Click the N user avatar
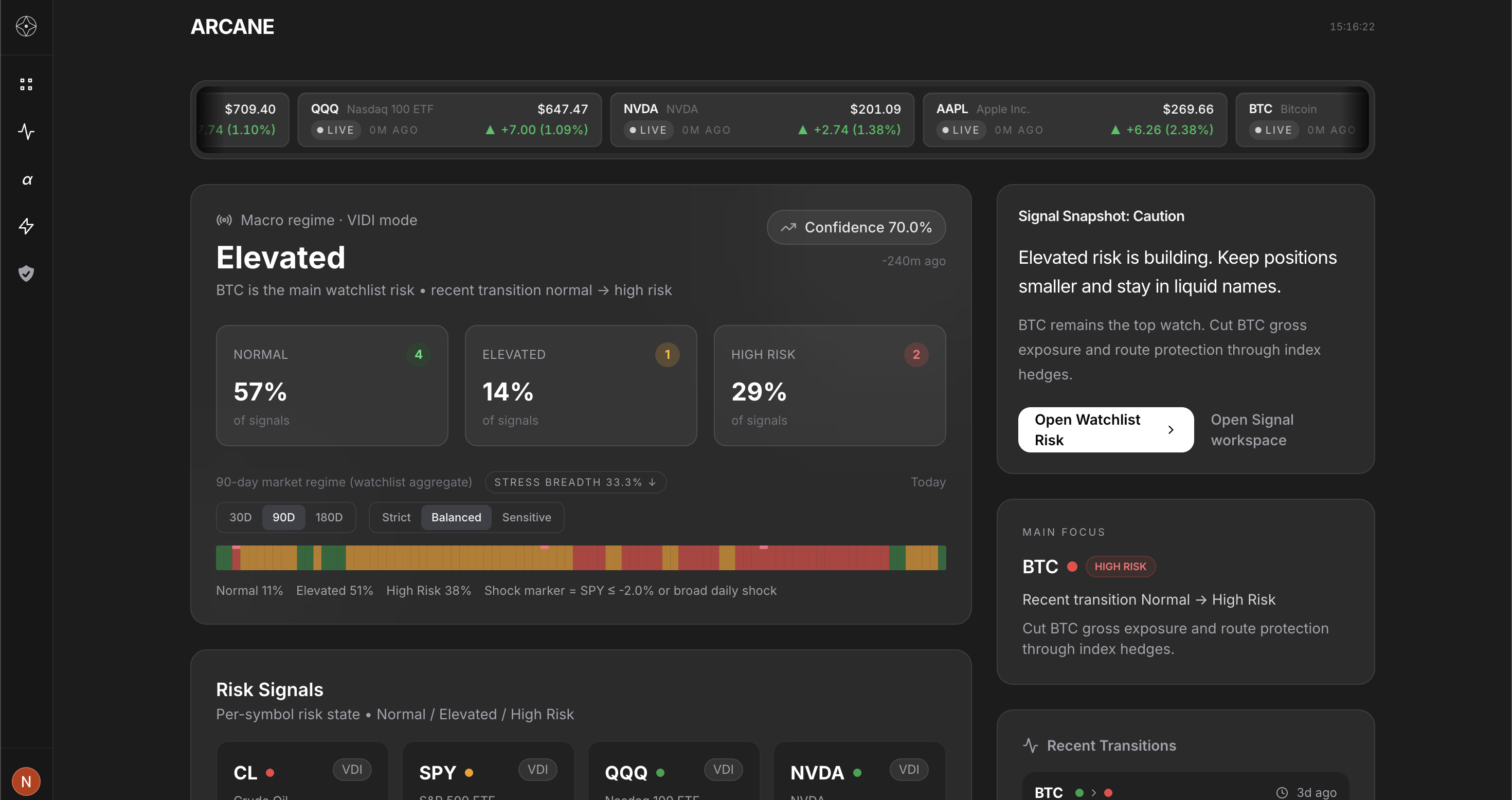Viewport: 1512px width, 800px height. pos(26,781)
